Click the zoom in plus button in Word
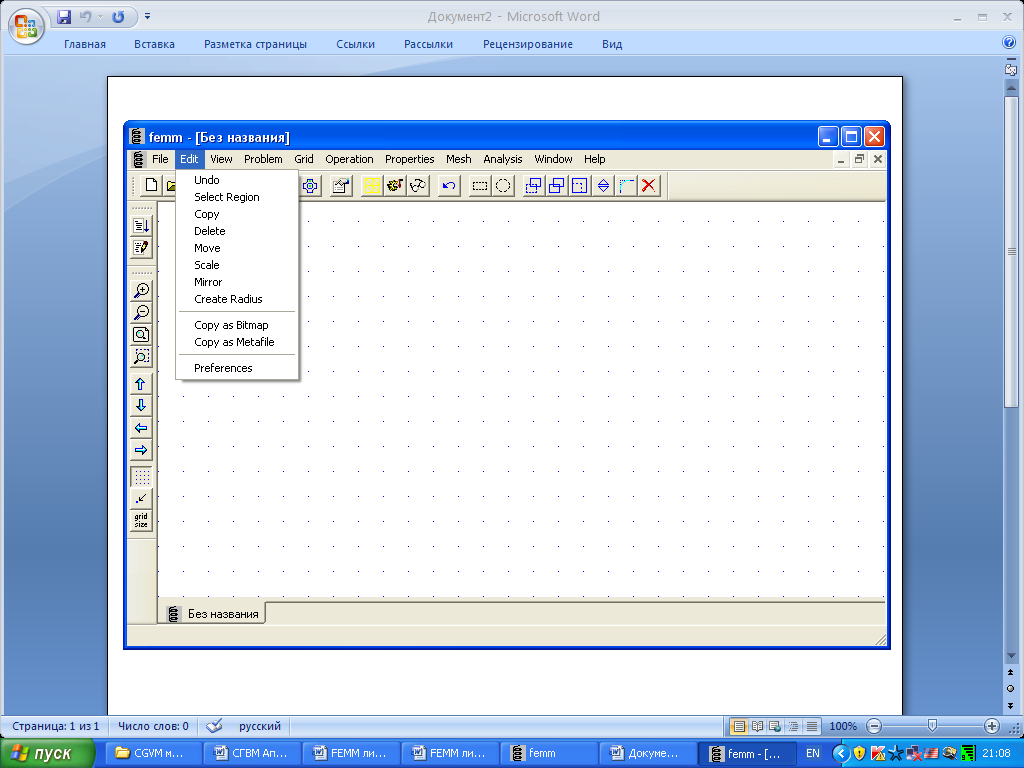 (x=991, y=726)
